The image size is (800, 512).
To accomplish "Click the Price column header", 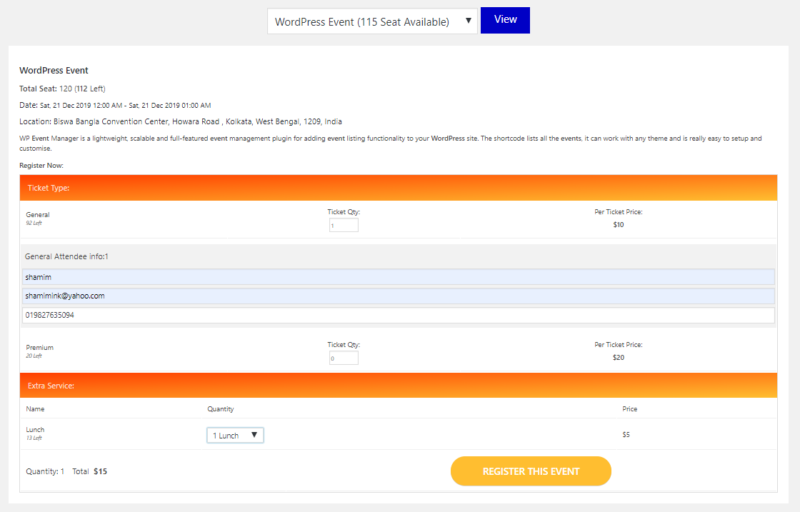I will coord(630,409).
